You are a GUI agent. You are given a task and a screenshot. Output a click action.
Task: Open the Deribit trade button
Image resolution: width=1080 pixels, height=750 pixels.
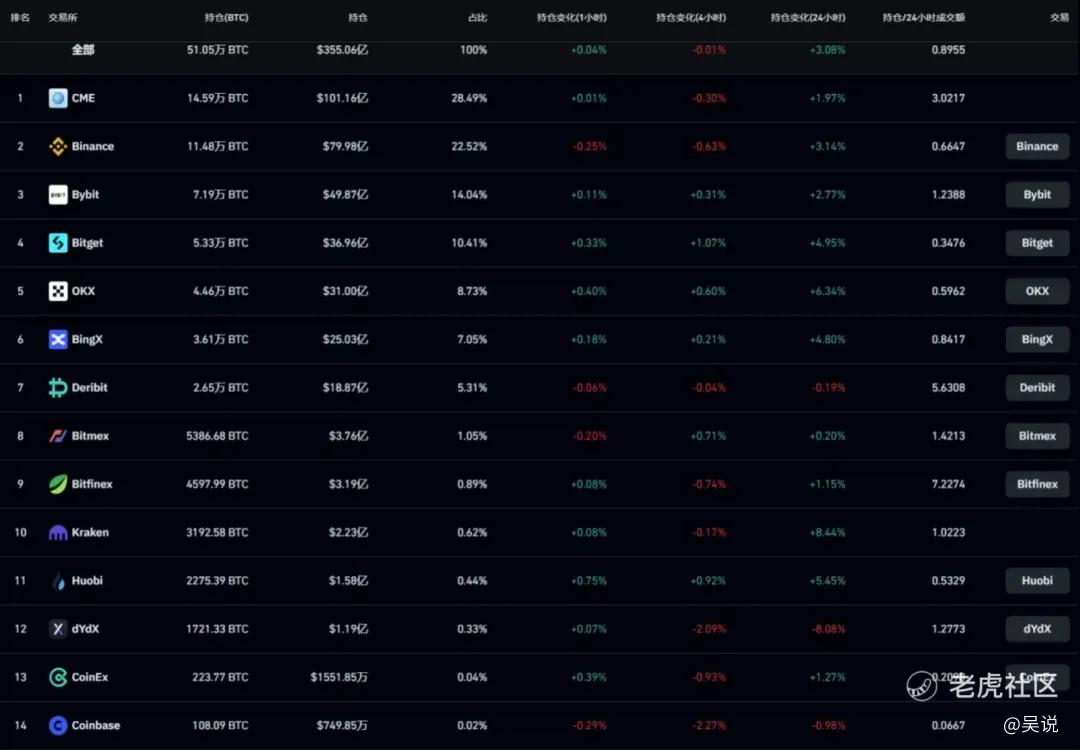1037,388
